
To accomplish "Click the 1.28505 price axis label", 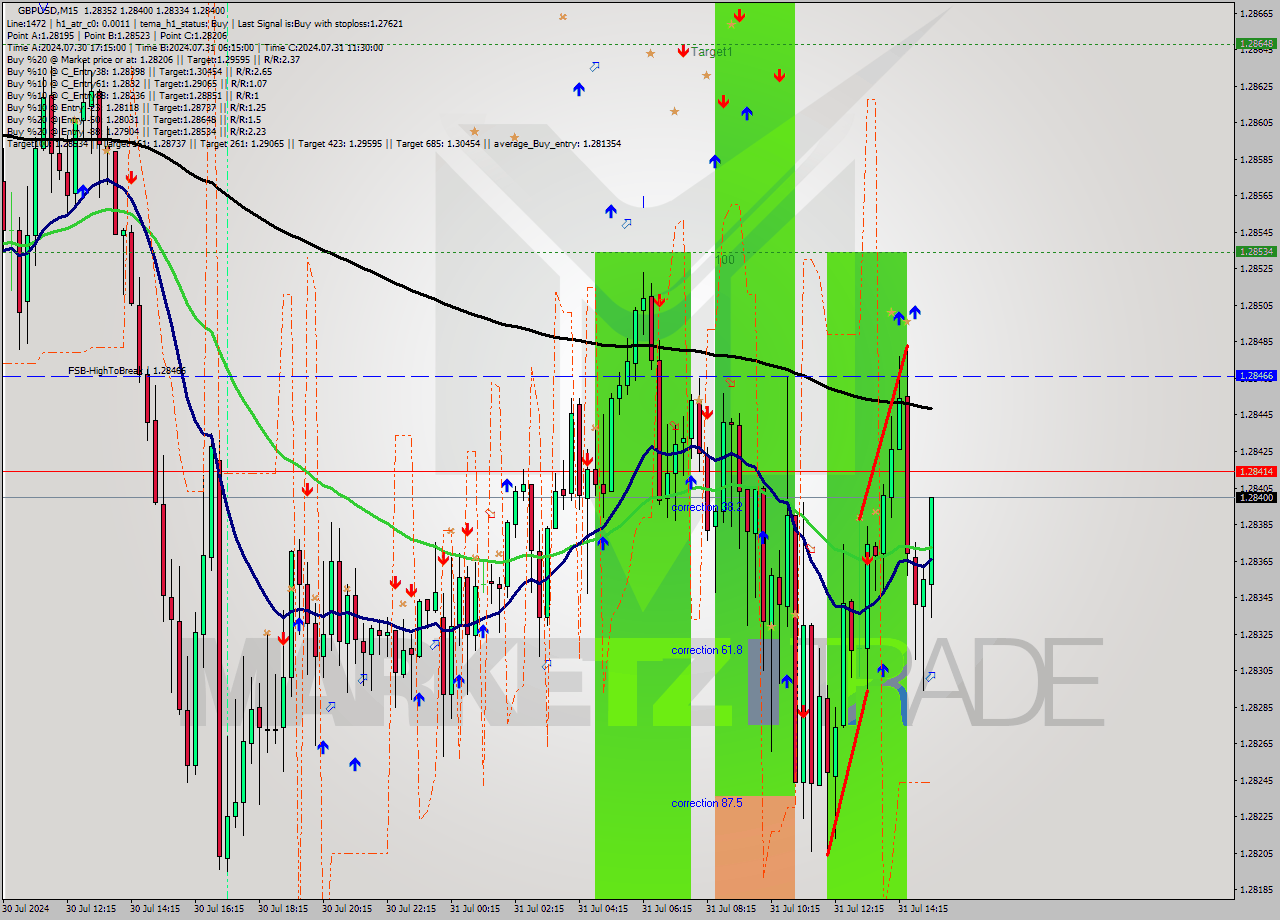I will [x=1256, y=305].
